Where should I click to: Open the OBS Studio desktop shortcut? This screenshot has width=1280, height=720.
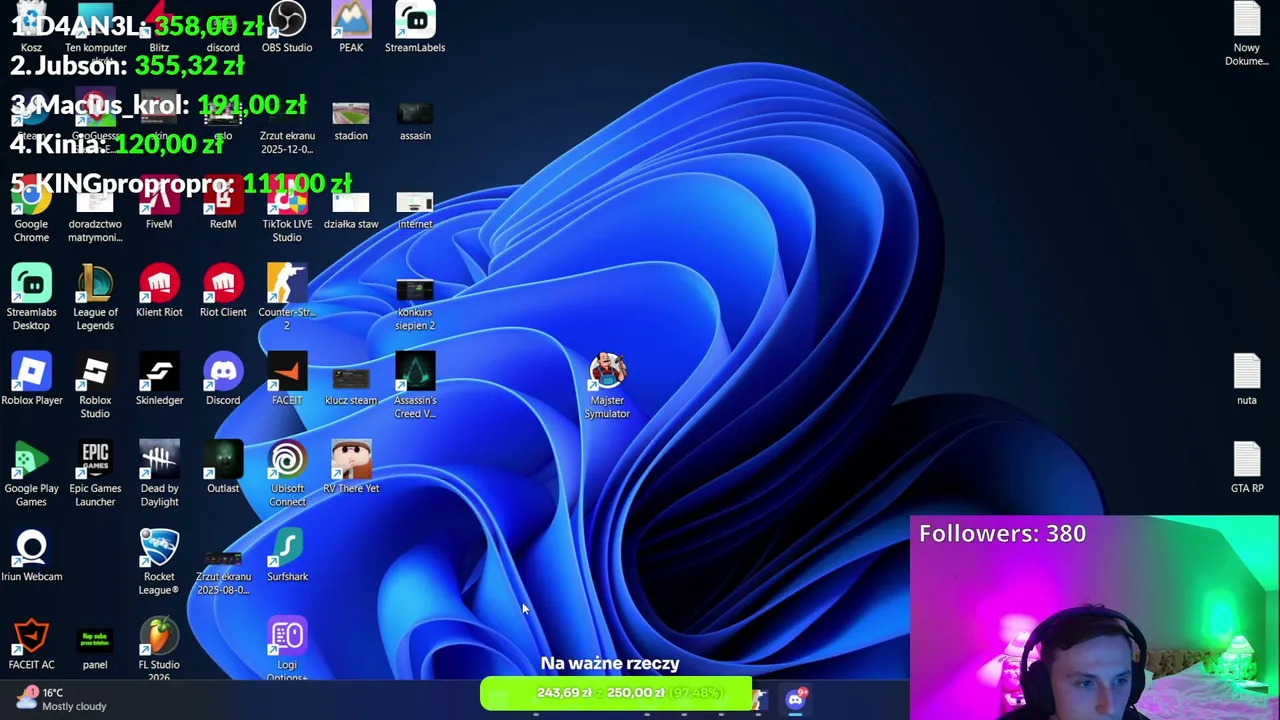(287, 27)
